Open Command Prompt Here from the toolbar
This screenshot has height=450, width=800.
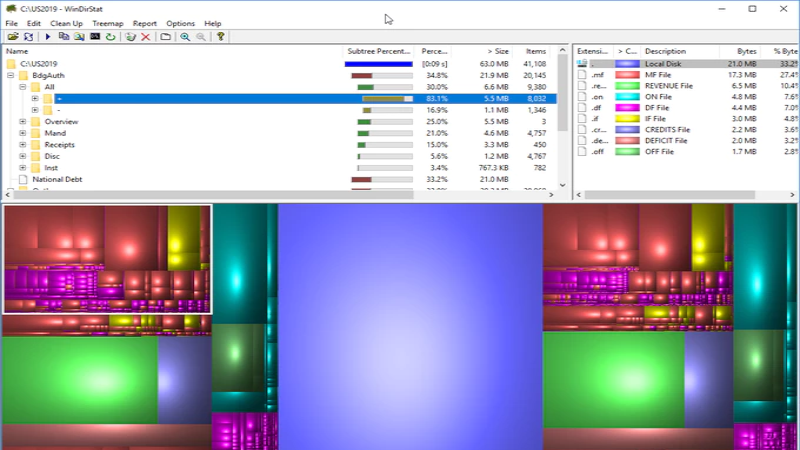click(95, 37)
